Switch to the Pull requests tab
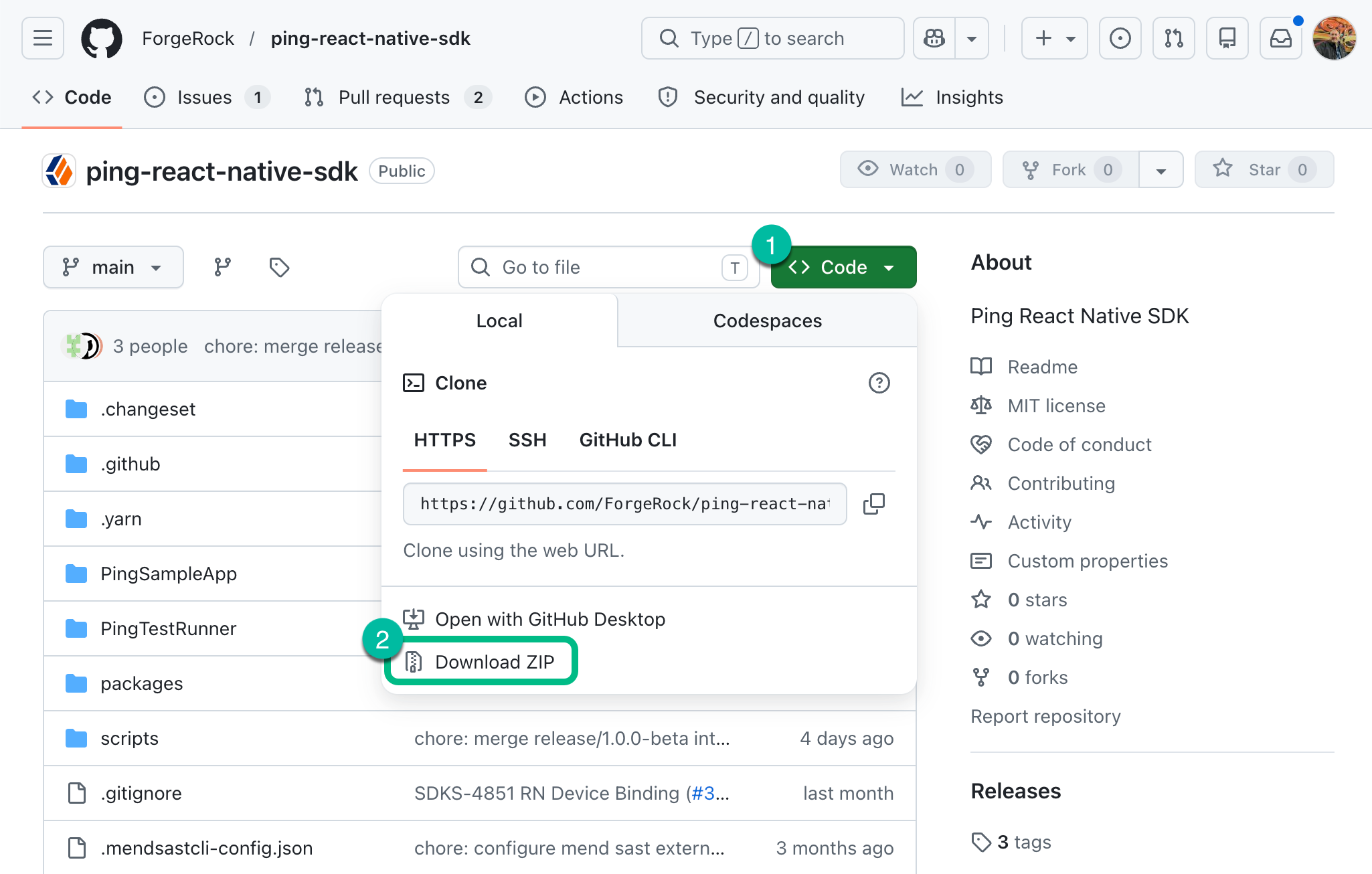The image size is (1372, 874). click(x=398, y=98)
